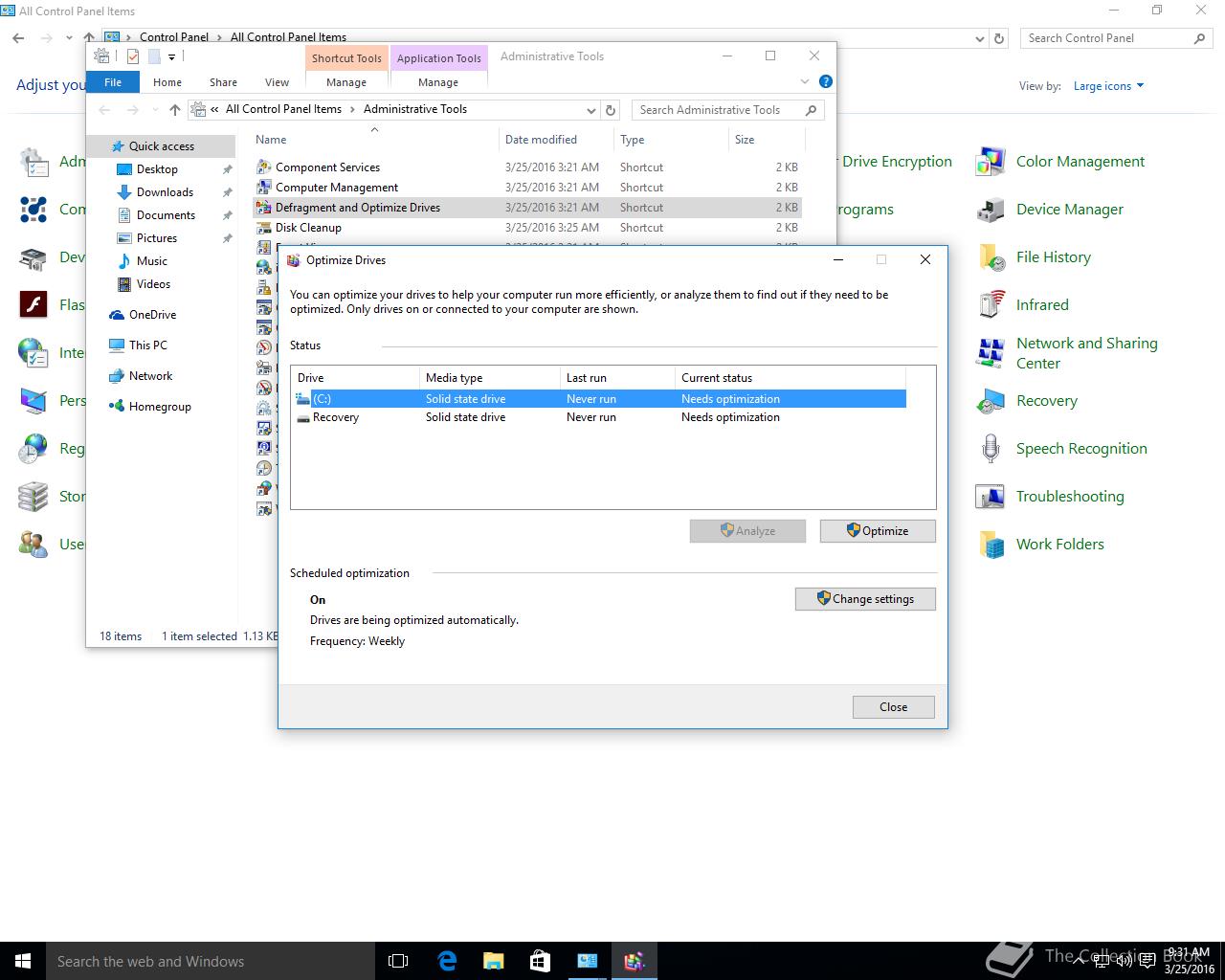This screenshot has width=1225, height=980.
Task: Click the Last run column header
Action: click(x=617, y=378)
